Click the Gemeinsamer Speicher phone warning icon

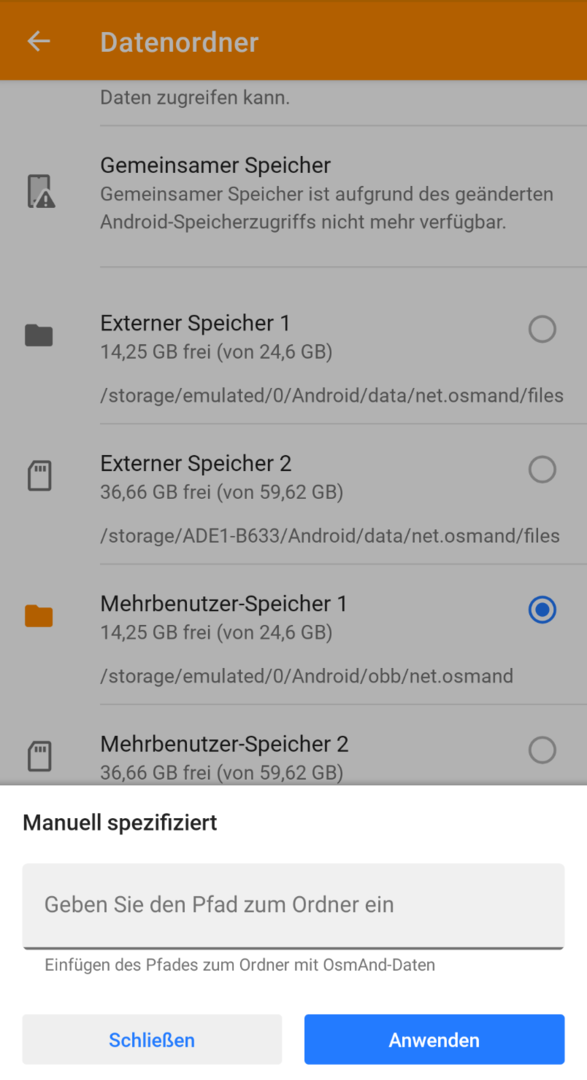click(x=40, y=191)
